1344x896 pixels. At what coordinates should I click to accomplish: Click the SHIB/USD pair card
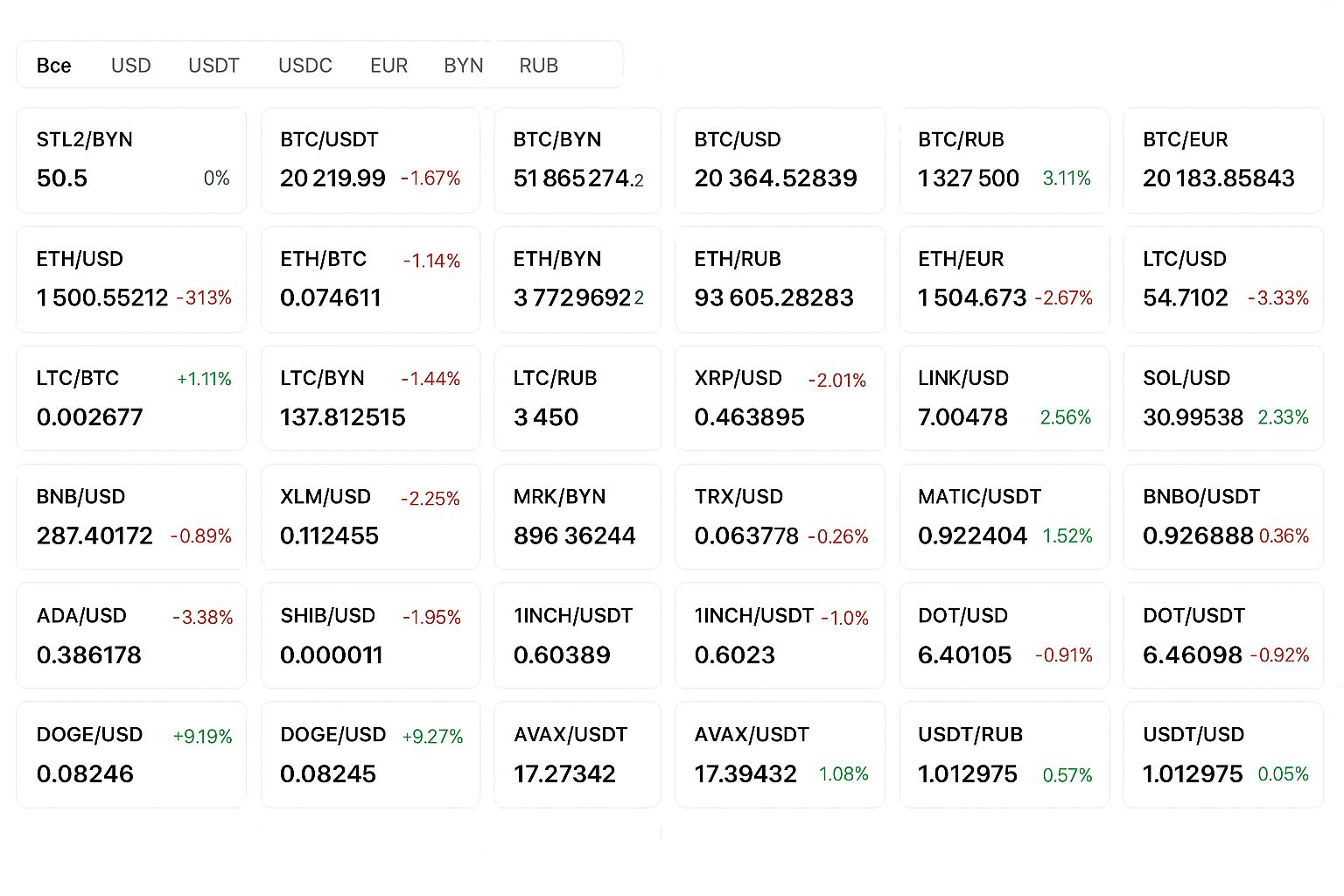(370, 635)
